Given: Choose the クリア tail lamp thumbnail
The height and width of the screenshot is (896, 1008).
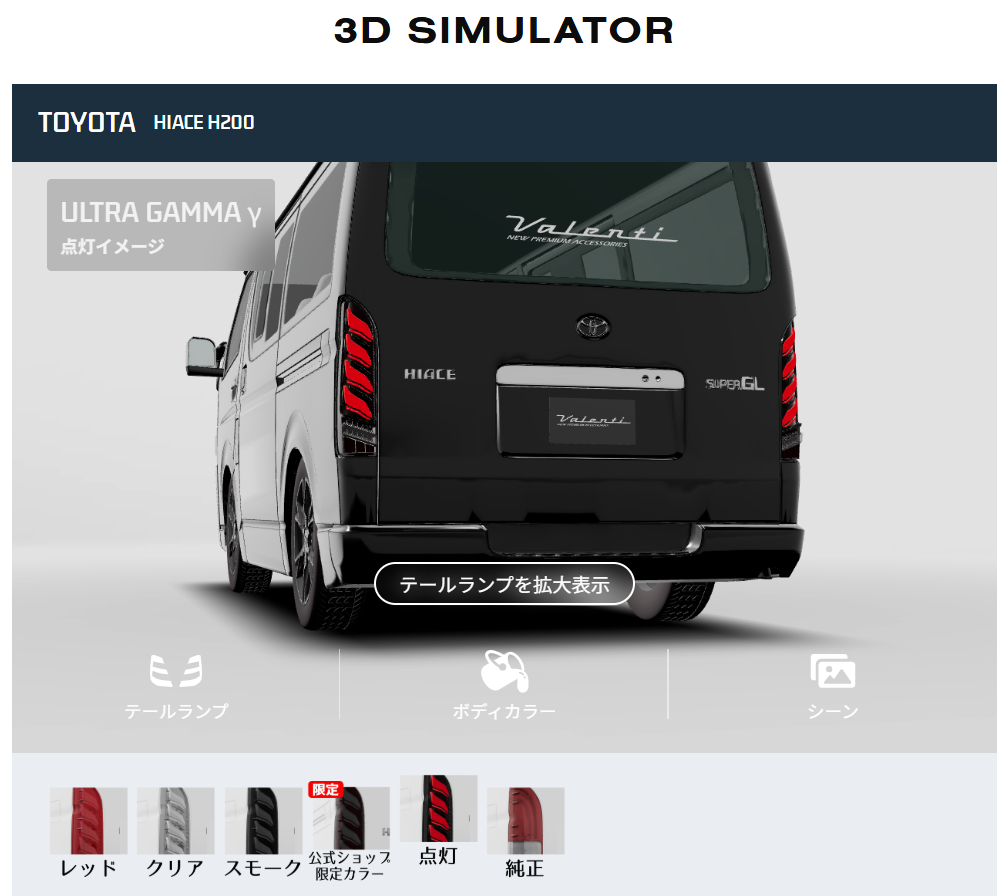Looking at the screenshot, I should pyautogui.click(x=176, y=821).
